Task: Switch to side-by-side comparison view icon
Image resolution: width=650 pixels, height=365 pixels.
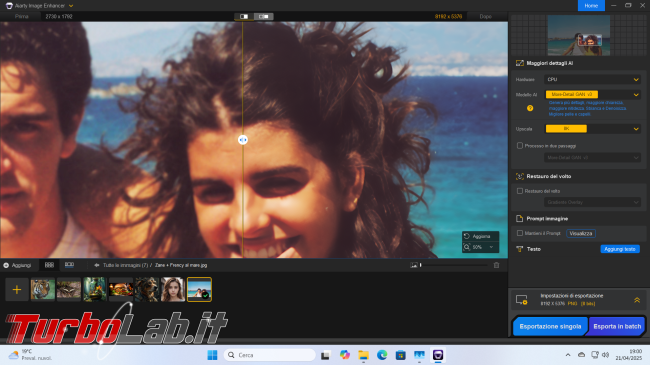Action: (264, 17)
